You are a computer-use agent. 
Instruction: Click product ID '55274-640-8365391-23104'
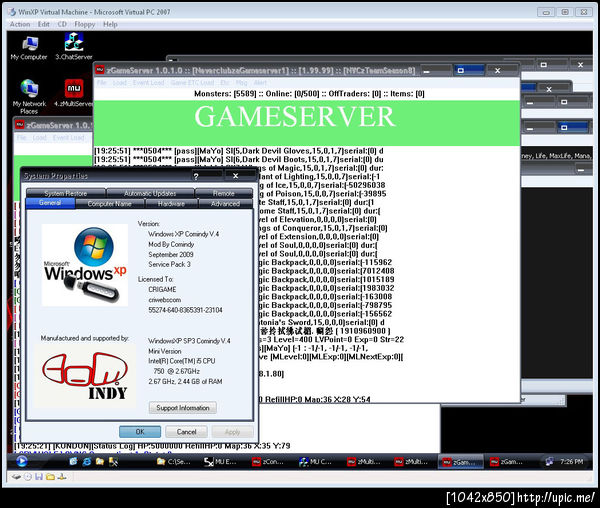tap(185, 310)
